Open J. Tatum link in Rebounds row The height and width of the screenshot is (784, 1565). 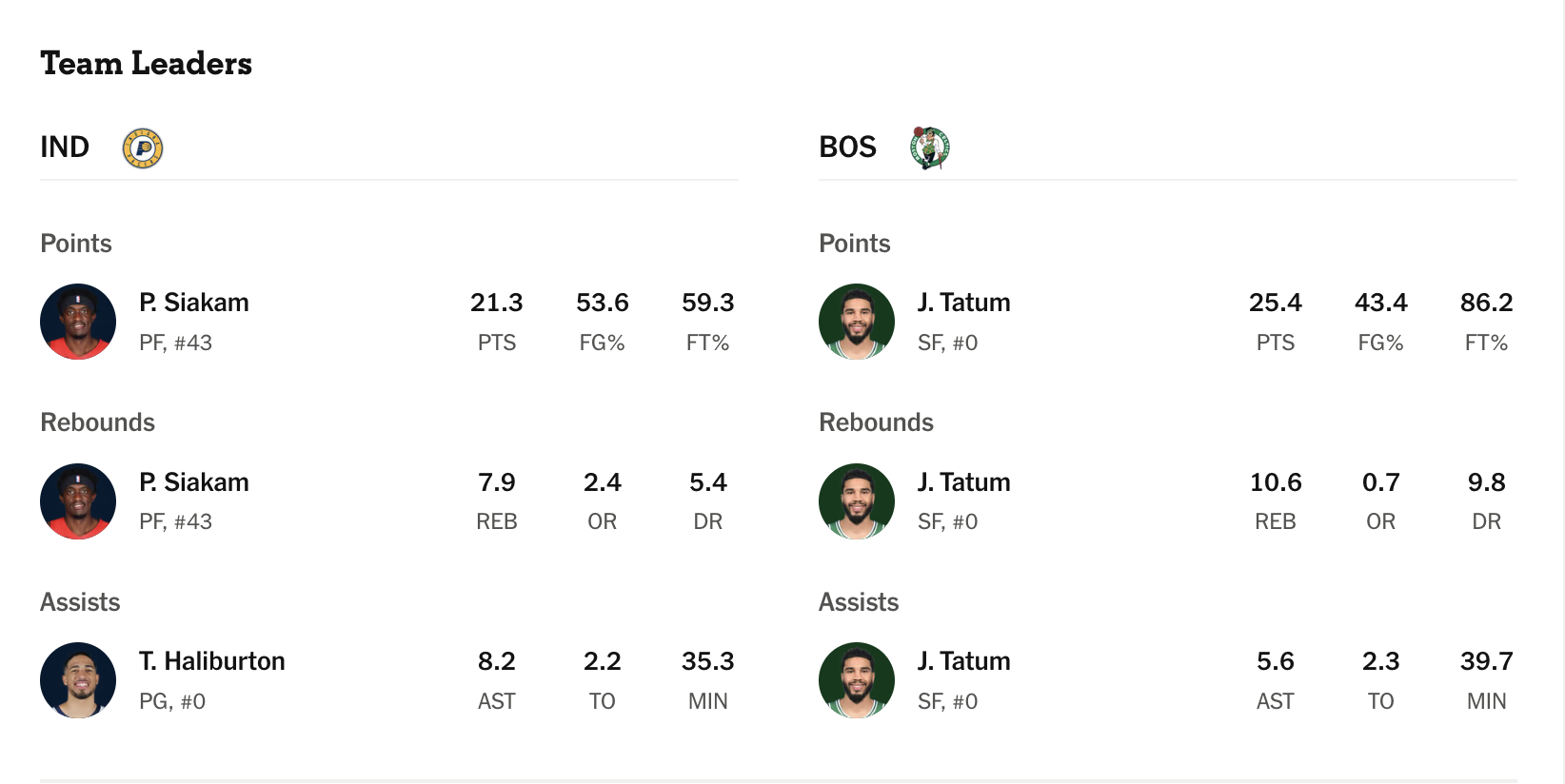[x=964, y=482]
